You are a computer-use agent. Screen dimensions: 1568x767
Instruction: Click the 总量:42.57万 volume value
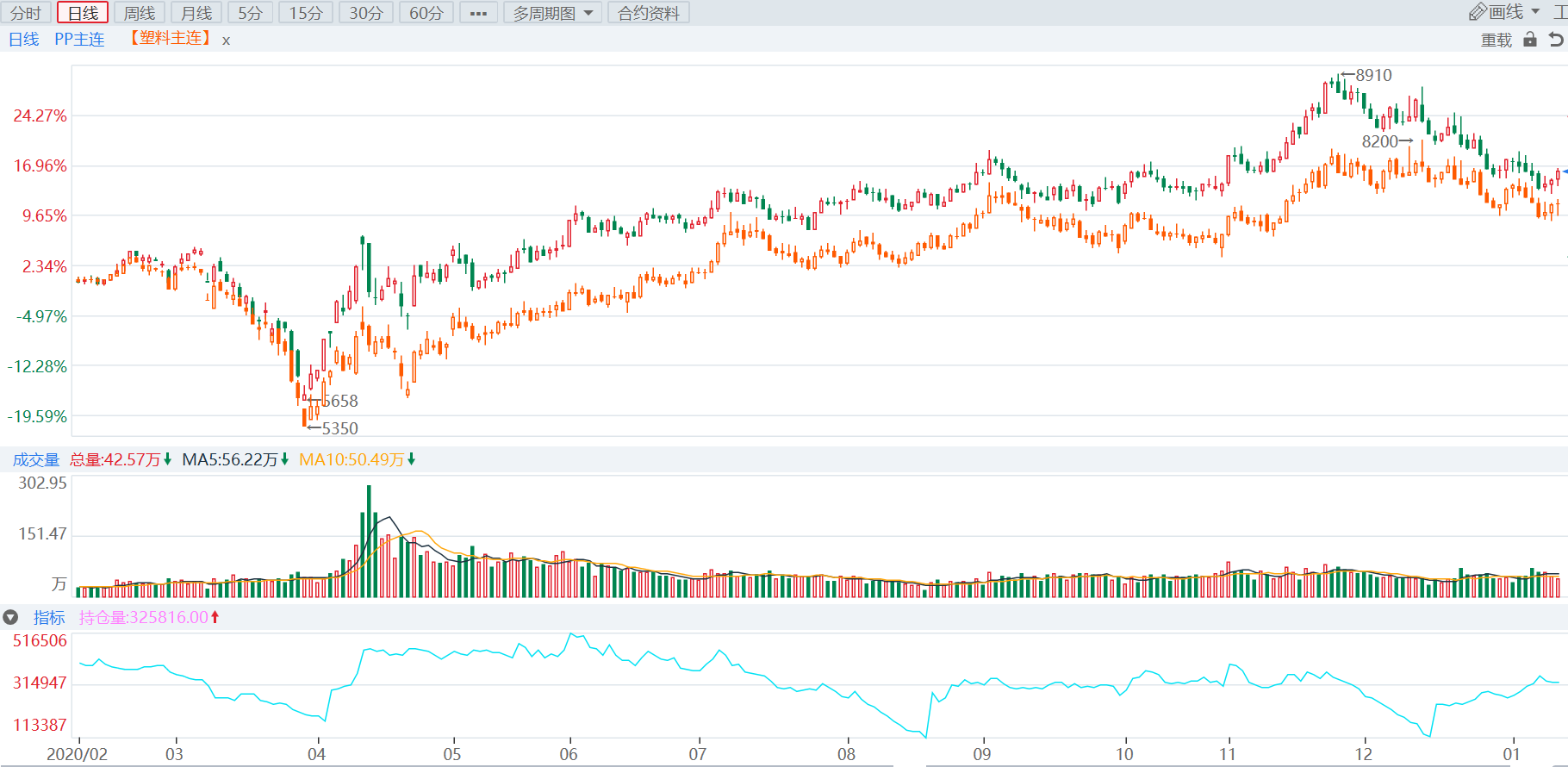pos(115,460)
